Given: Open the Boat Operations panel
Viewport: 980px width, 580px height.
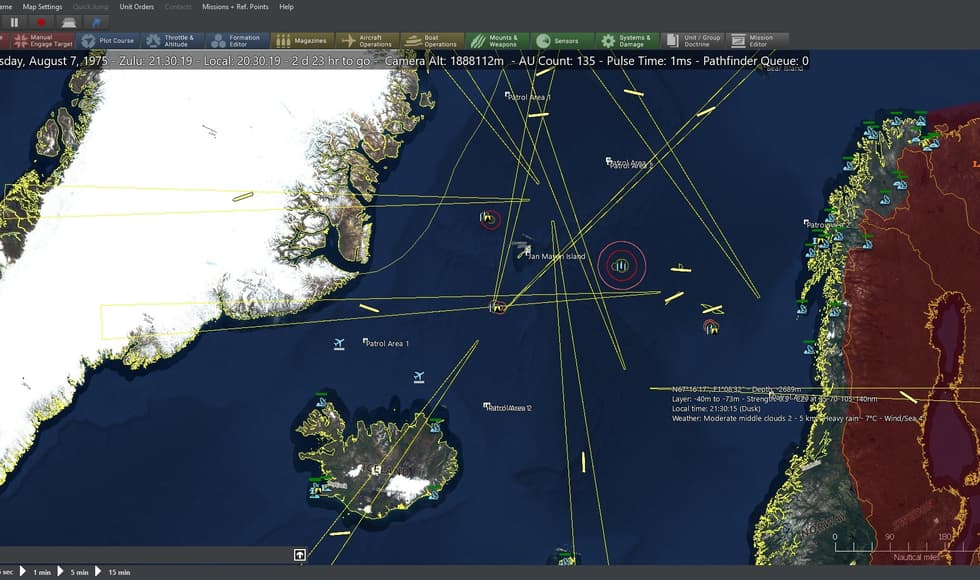Looking at the screenshot, I should pos(432,41).
